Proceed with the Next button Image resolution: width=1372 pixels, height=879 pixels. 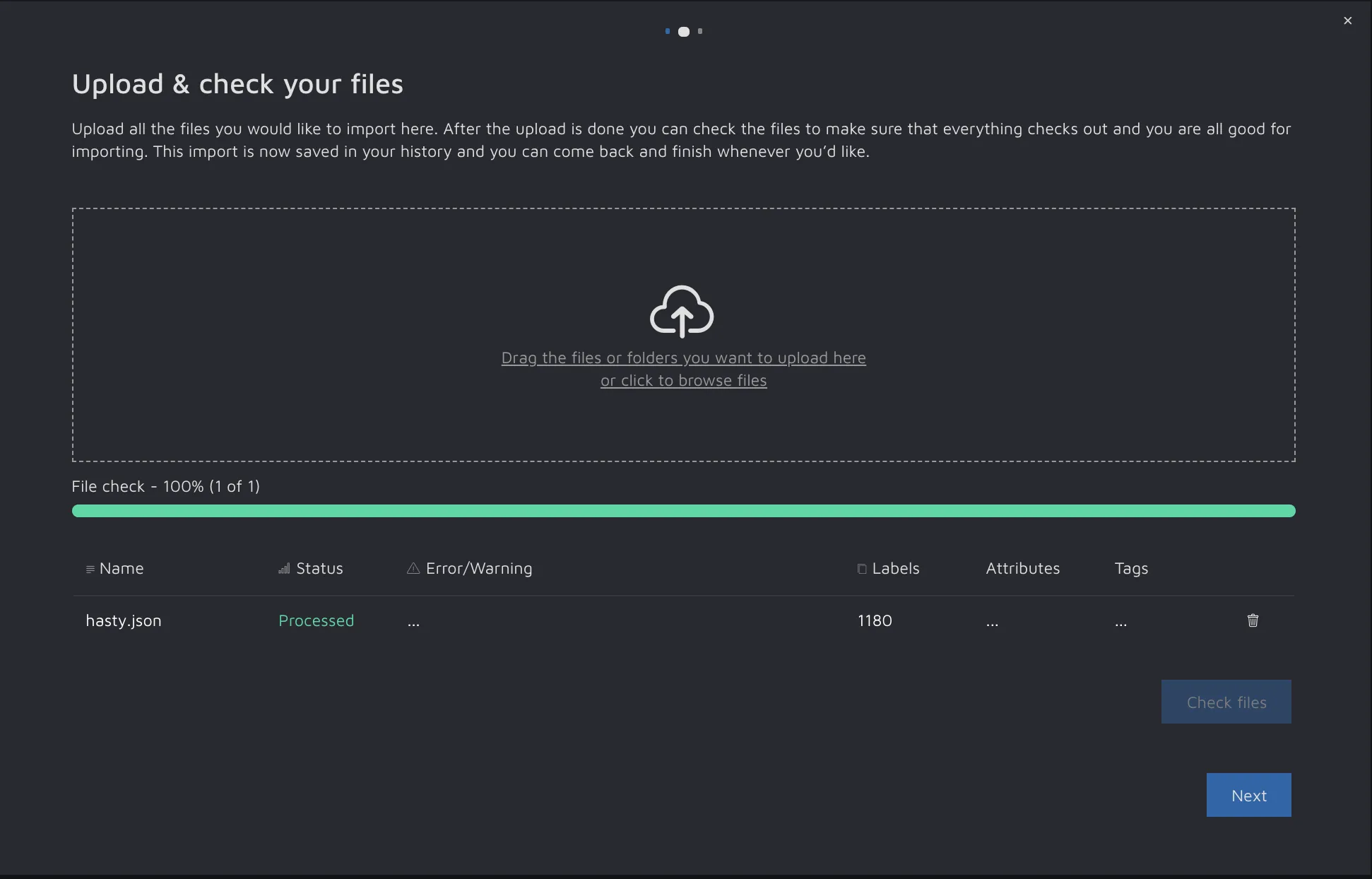click(1248, 795)
